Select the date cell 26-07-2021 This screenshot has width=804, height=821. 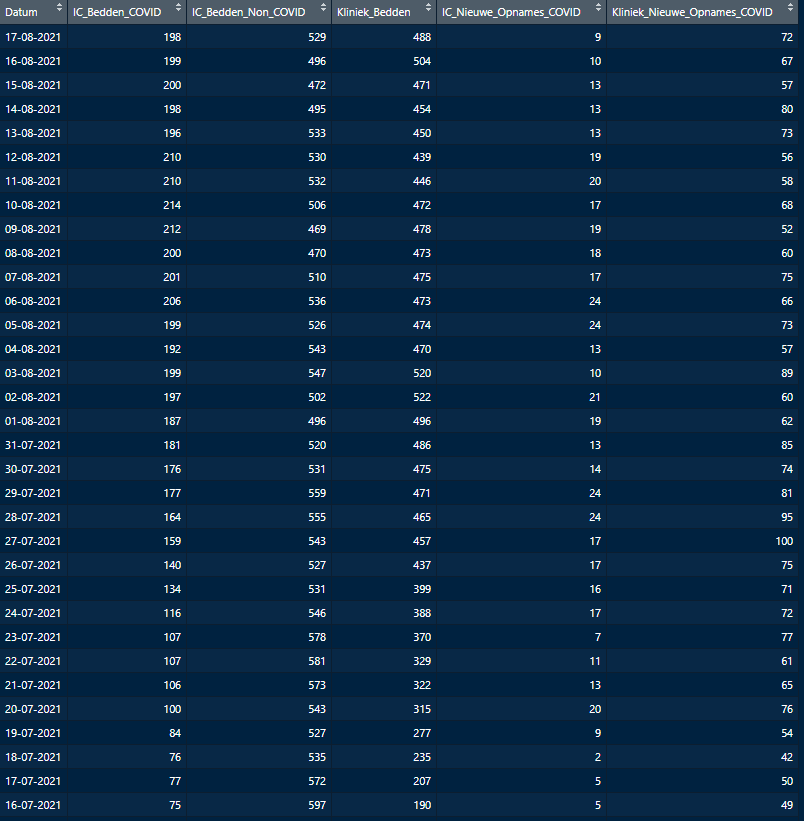click(x=33, y=565)
